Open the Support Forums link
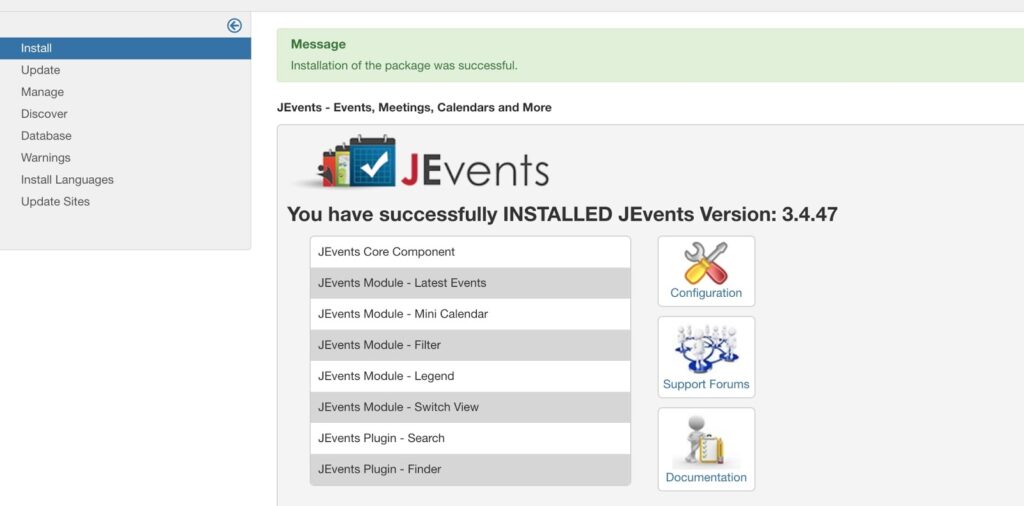1024x506 pixels. [706, 384]
